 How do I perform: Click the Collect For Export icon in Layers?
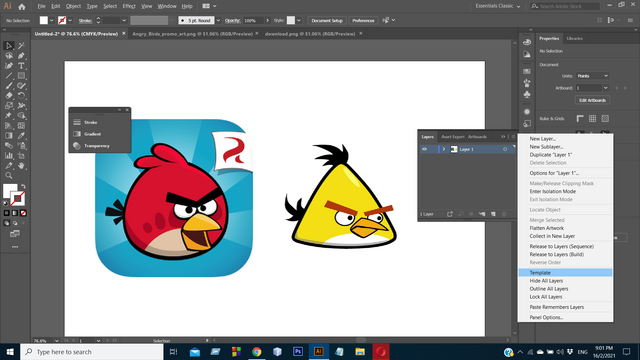(x=449, y=214)
